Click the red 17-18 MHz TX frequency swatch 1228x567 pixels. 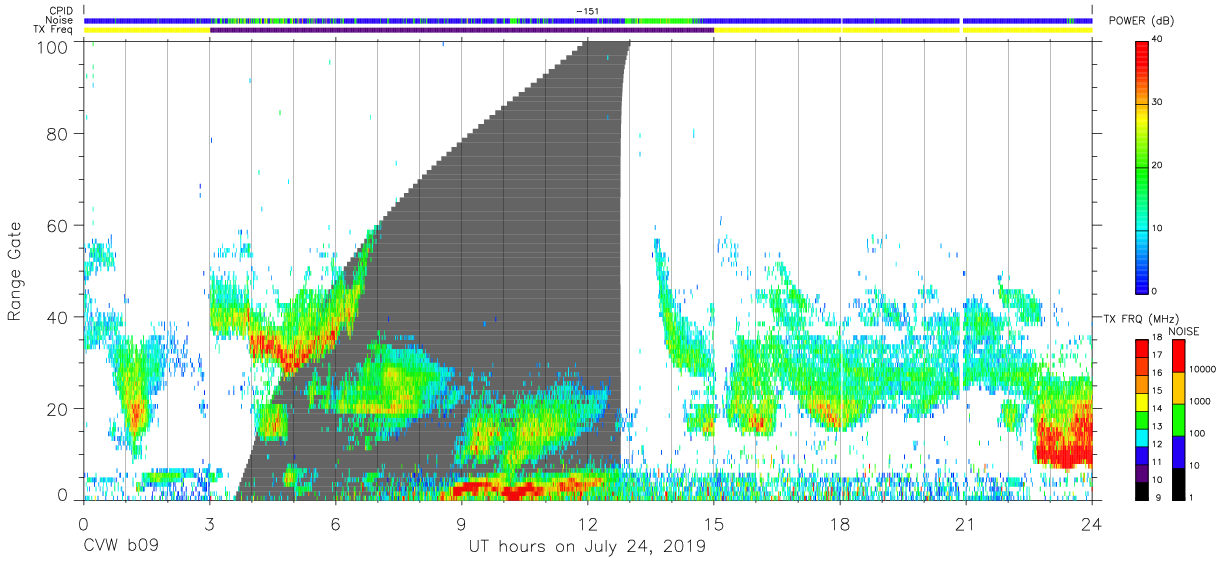[1141, 348]
